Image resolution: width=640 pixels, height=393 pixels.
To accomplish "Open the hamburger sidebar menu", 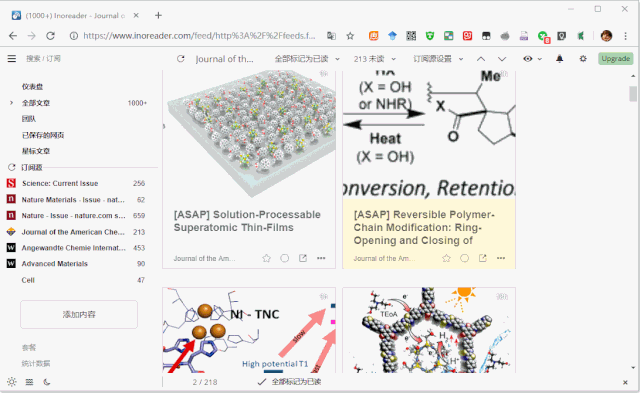I will (11, 59).
